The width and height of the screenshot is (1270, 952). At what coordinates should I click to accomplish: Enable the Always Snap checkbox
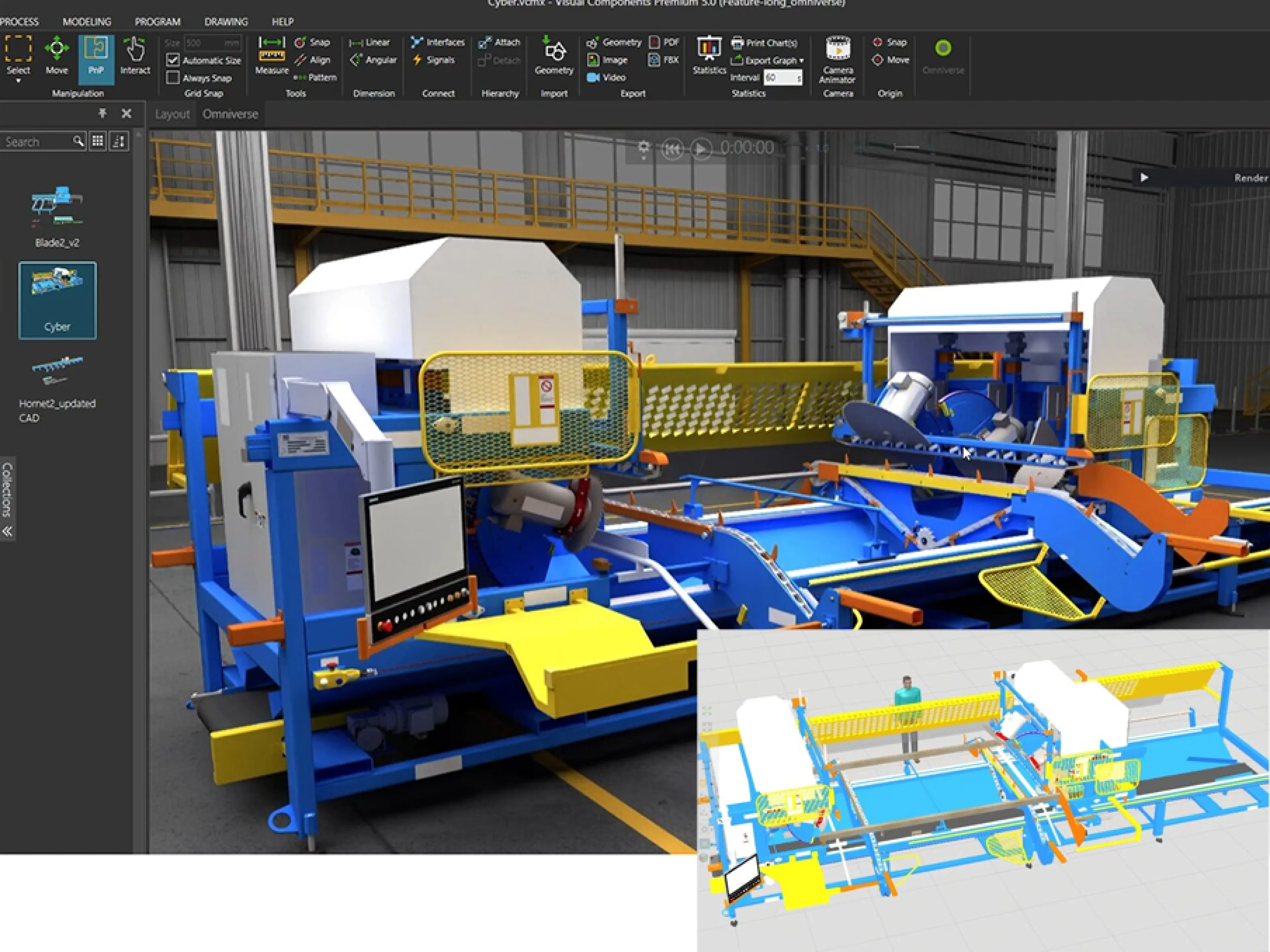tap(174, 77)
